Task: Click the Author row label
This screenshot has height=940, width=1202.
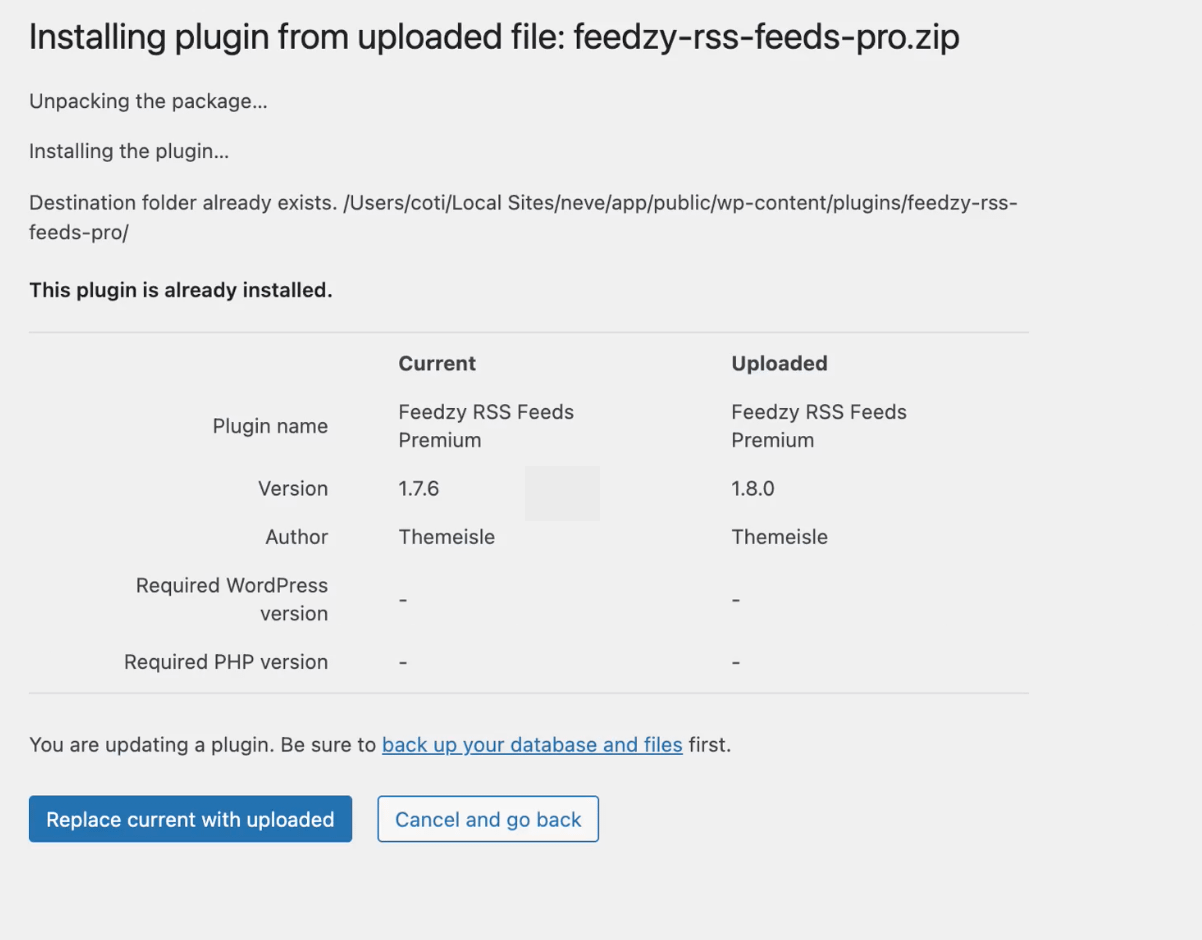Action: pos(296,537)
